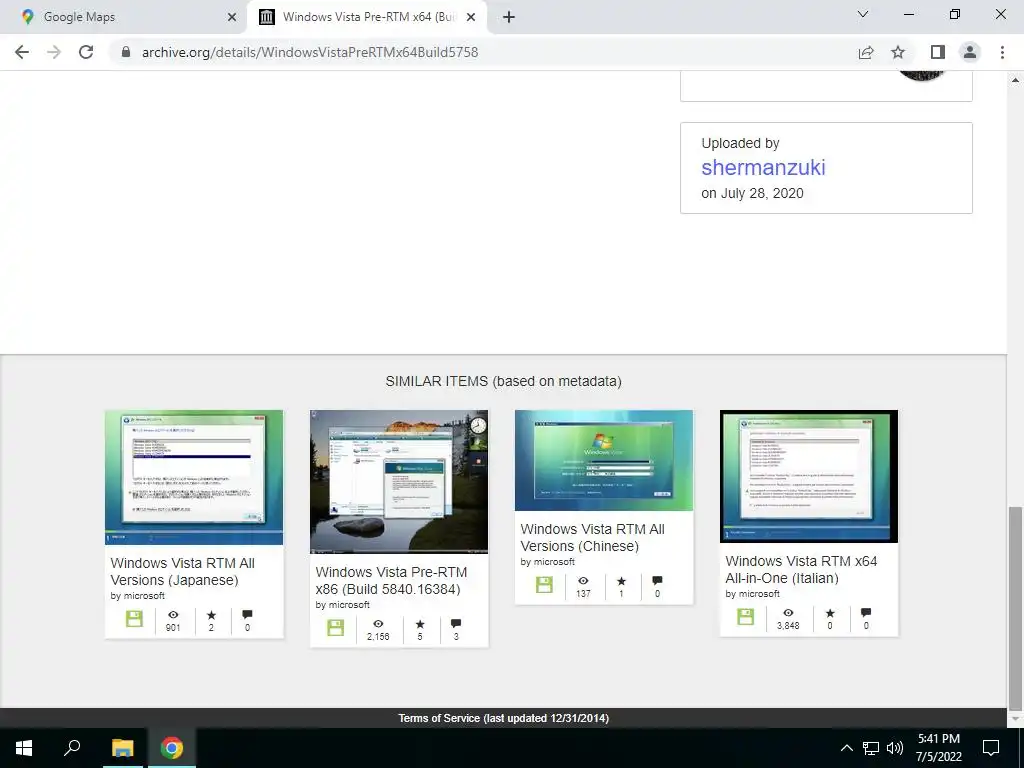Click the browser forward arrow

coord(54,52)
